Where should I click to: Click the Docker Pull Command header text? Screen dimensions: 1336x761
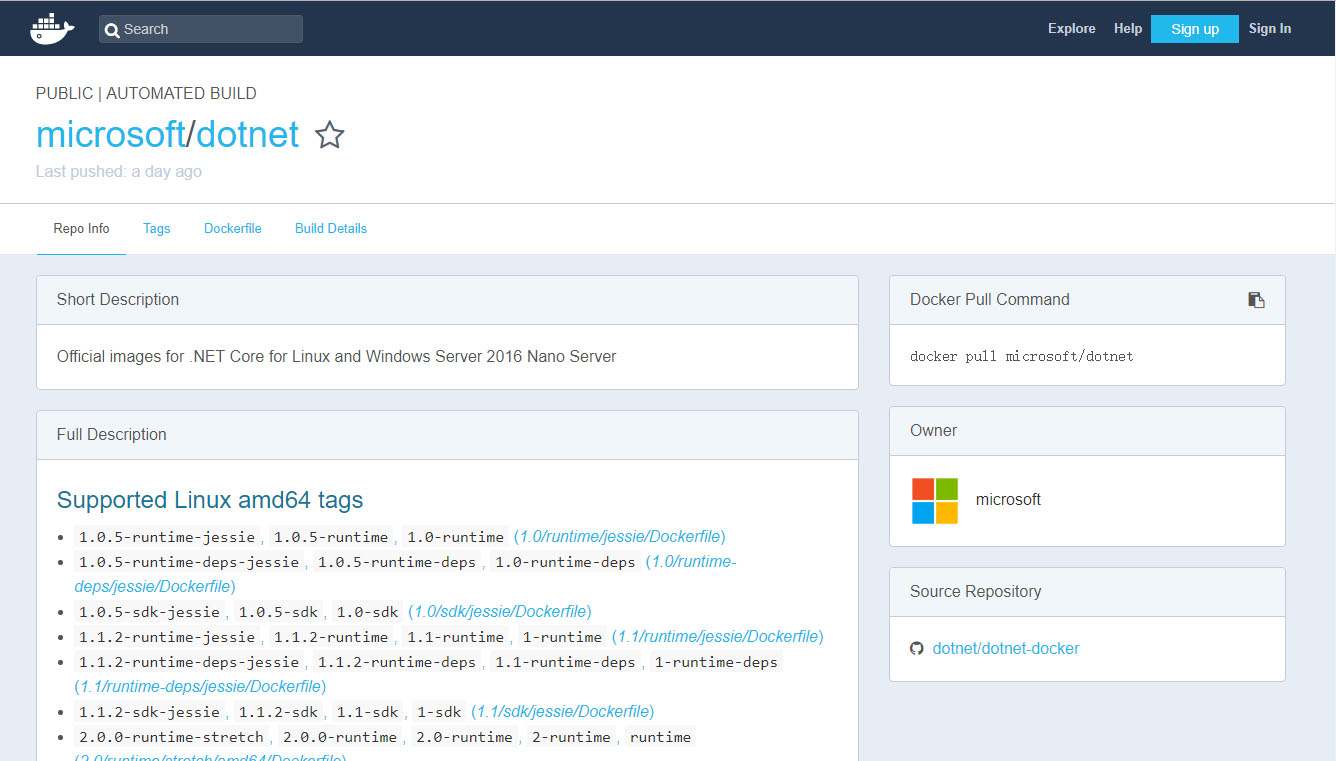pos(990,300)
